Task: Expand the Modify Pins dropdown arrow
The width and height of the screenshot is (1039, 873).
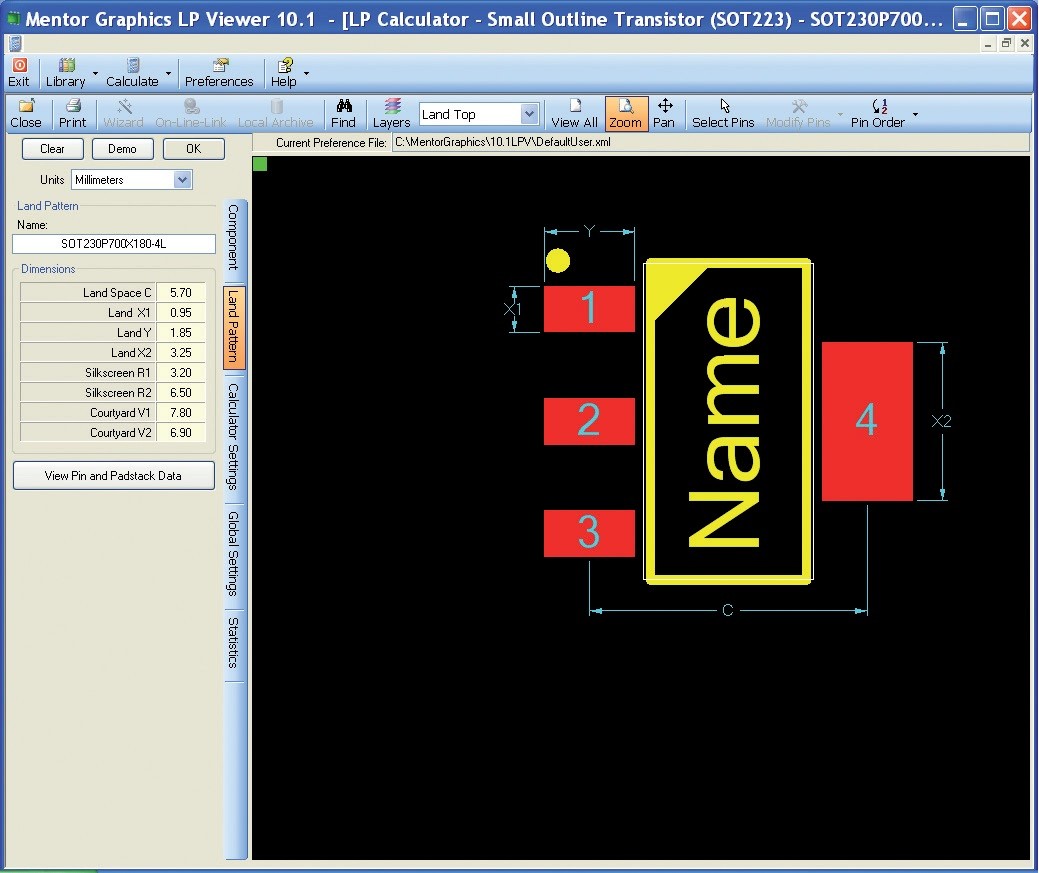Action: tap(840, 114)
